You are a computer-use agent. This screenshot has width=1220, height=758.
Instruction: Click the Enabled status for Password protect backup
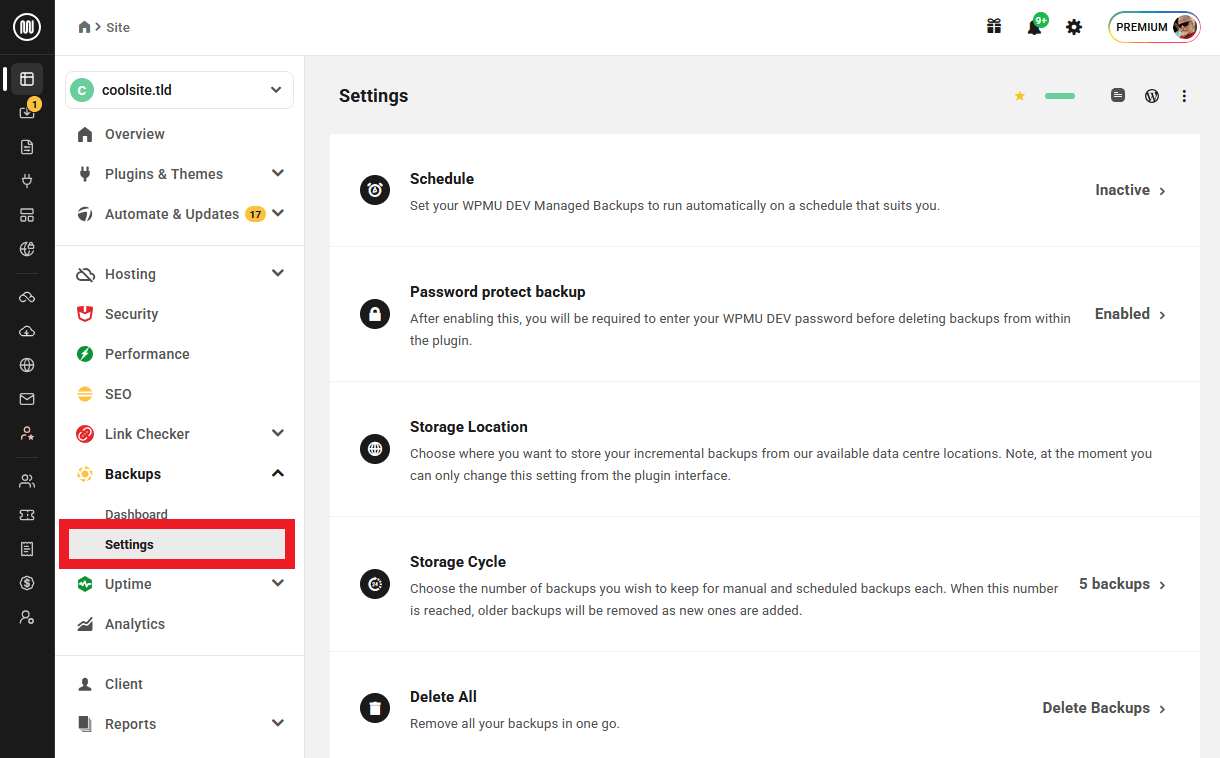(x=1131, y=314)
